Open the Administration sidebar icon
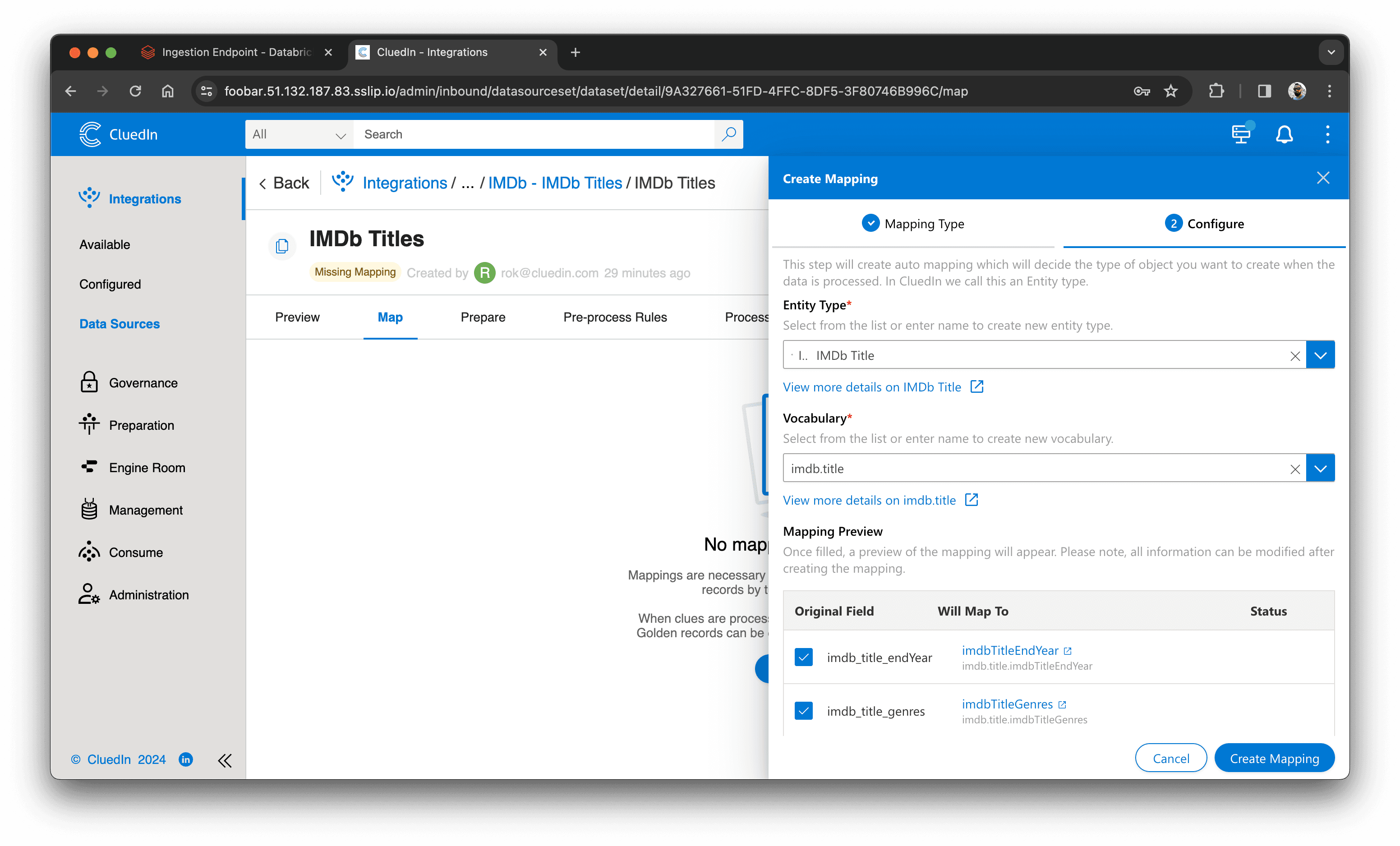 click(x=89, y=594)
